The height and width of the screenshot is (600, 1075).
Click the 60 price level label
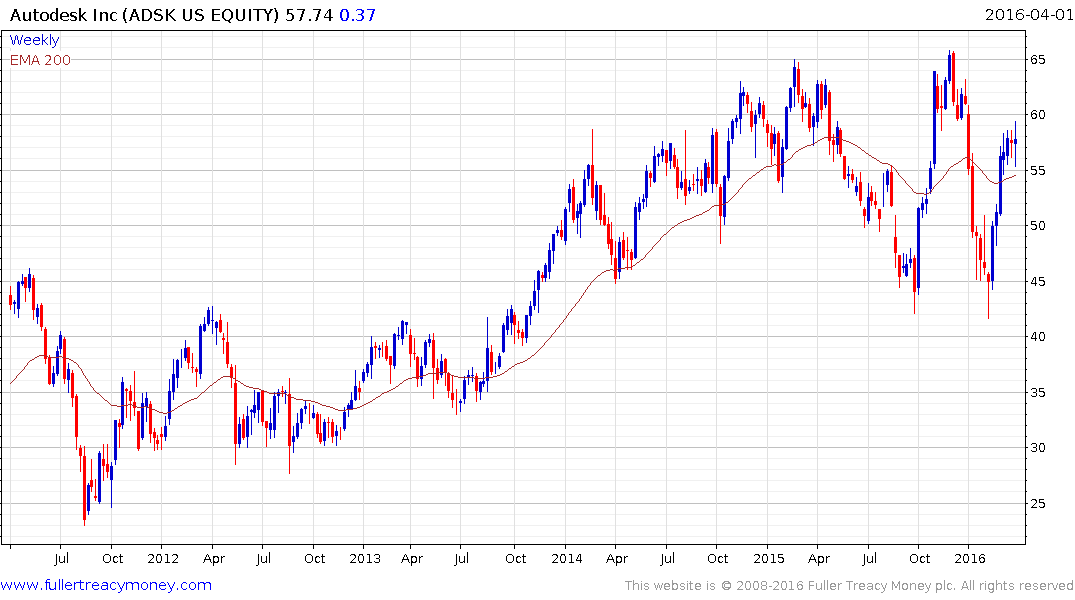tap(1038, 115)
